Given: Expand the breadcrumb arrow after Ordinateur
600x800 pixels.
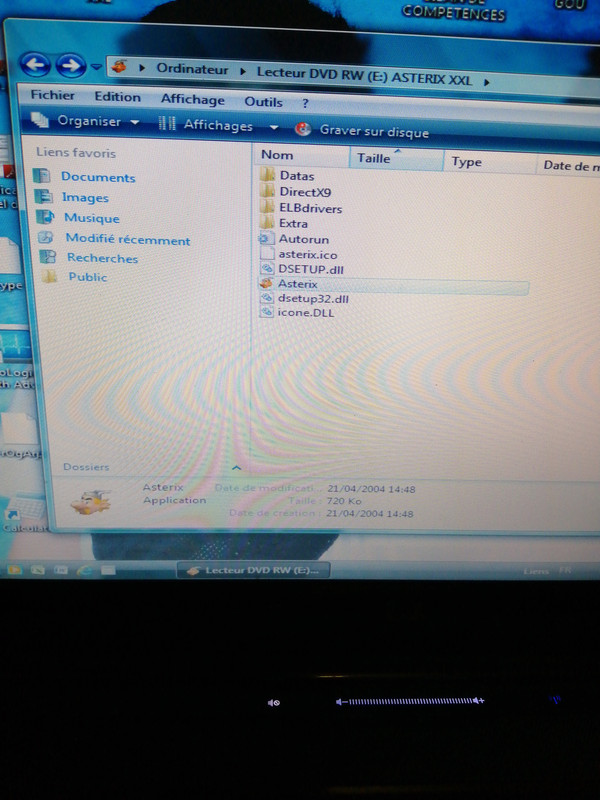Looking at the screenshot, I should click(x=243, y=72).
